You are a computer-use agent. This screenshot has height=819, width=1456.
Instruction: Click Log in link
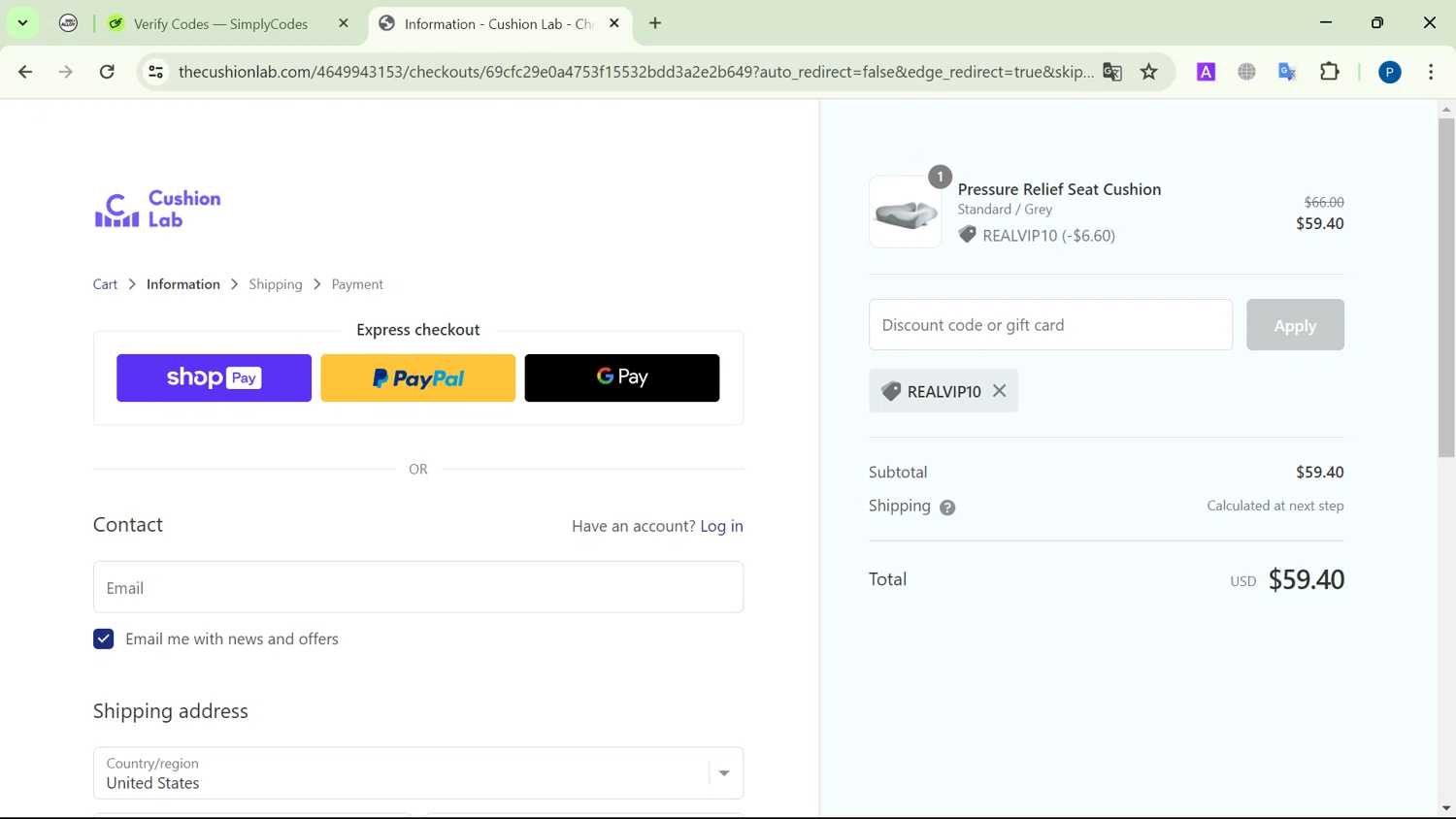(x=721, y=526)
